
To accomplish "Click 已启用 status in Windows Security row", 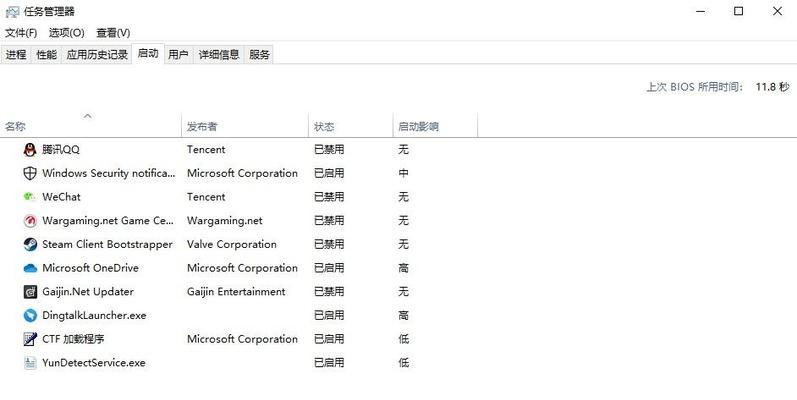I will click(329, 173).
